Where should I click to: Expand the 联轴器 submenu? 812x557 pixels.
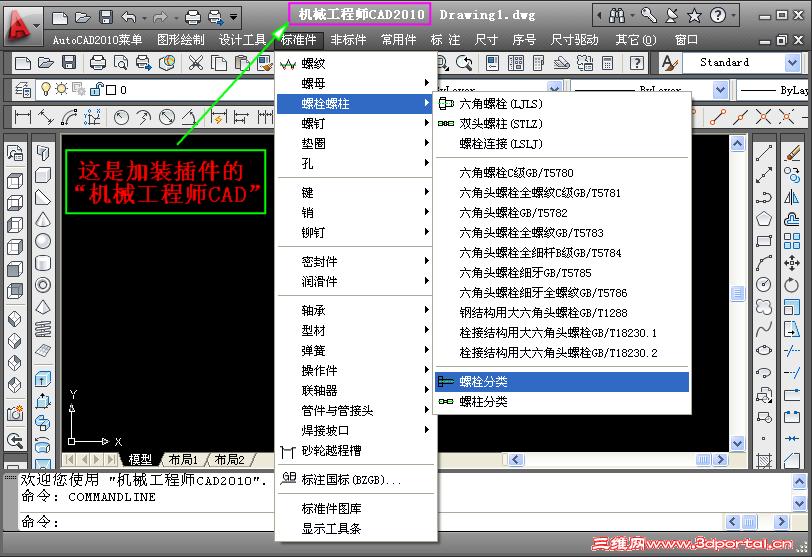[355, 390]
